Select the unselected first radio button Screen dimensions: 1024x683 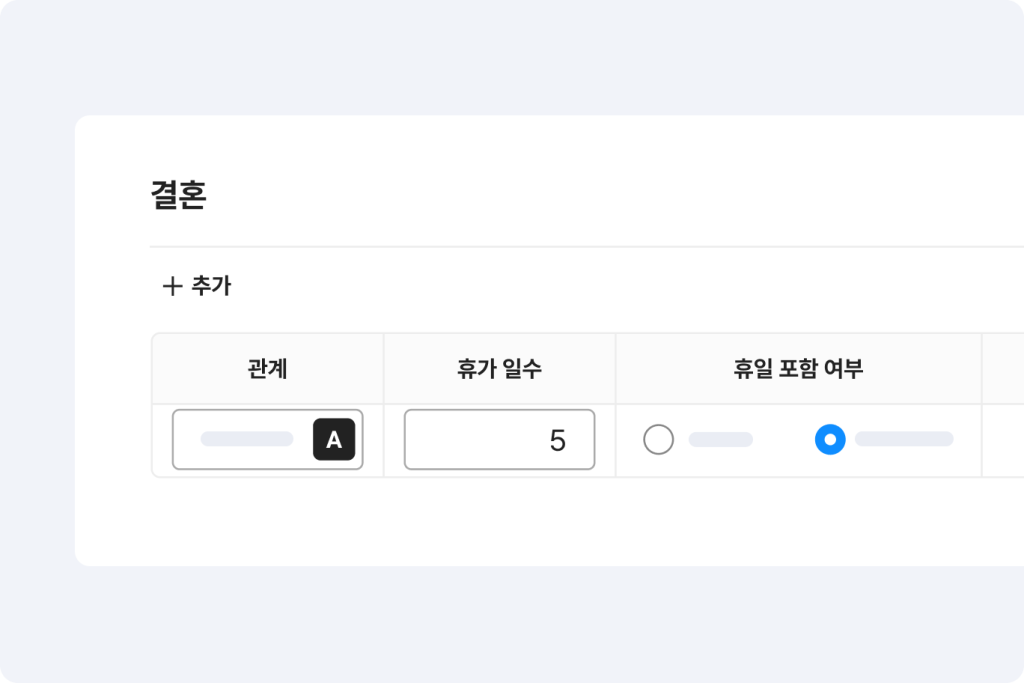click(658, 440)
